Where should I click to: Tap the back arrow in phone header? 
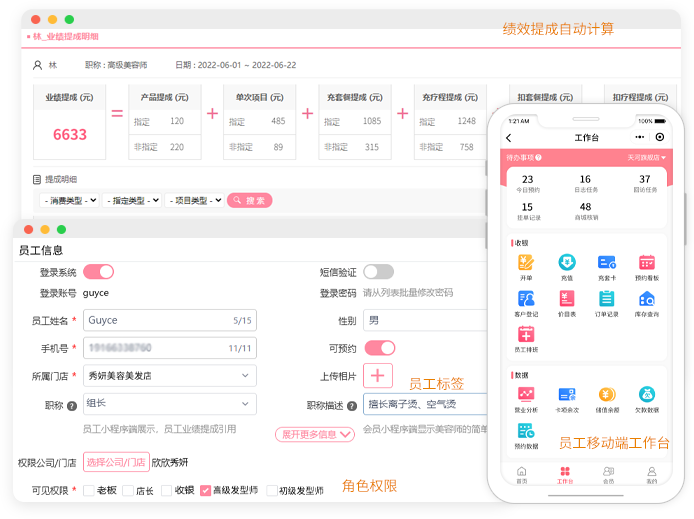click(509, 138)
